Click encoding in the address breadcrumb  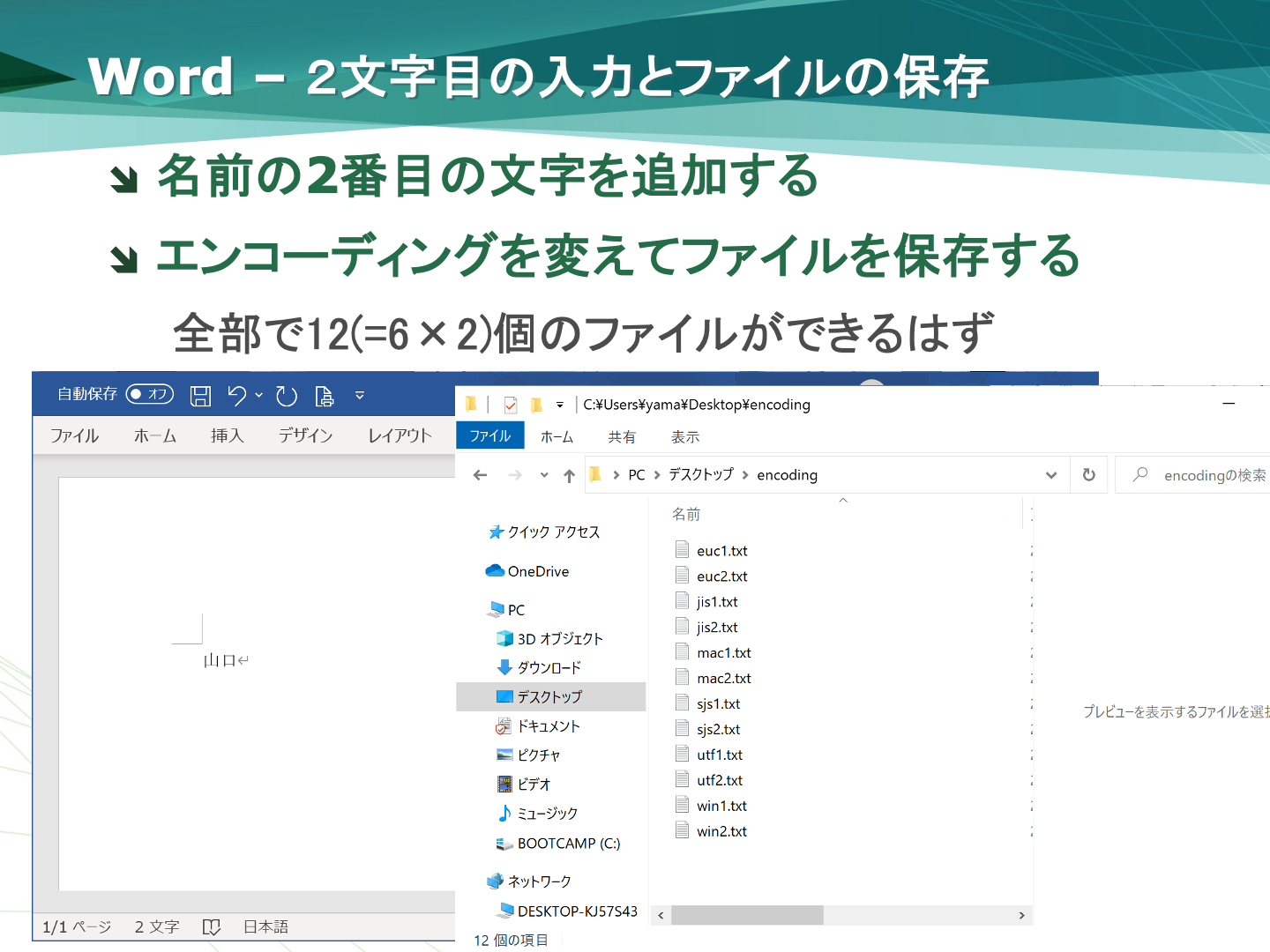point(787,475)
